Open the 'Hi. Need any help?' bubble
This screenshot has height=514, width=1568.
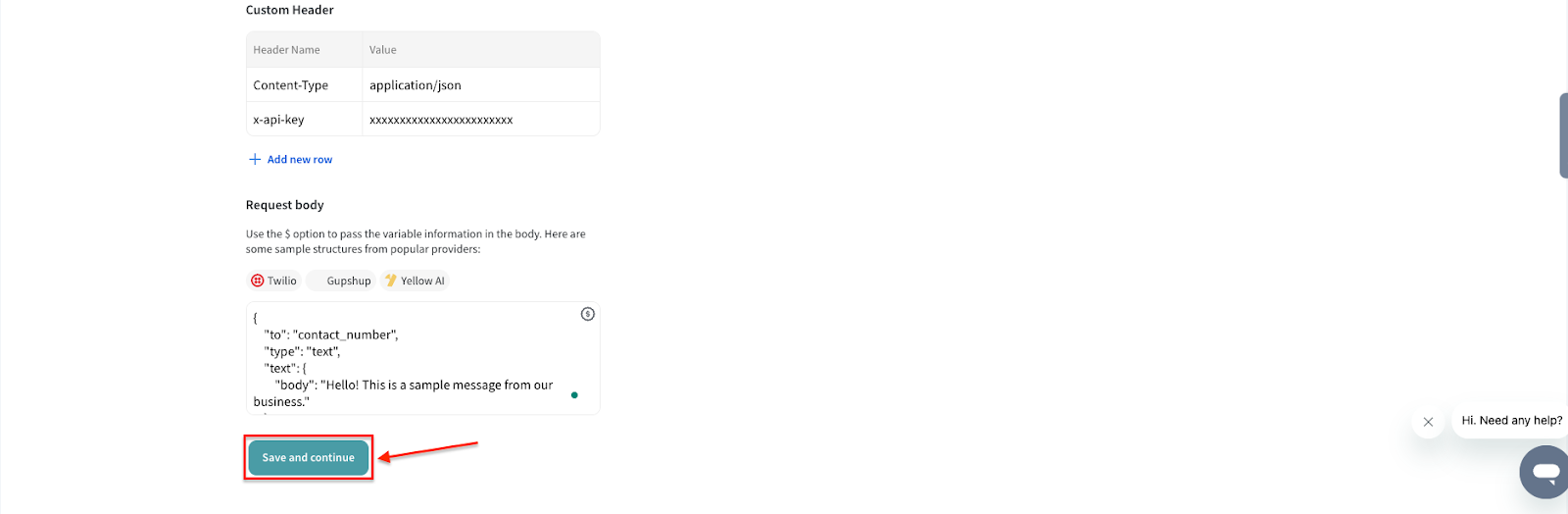(x=1511, y=421)
